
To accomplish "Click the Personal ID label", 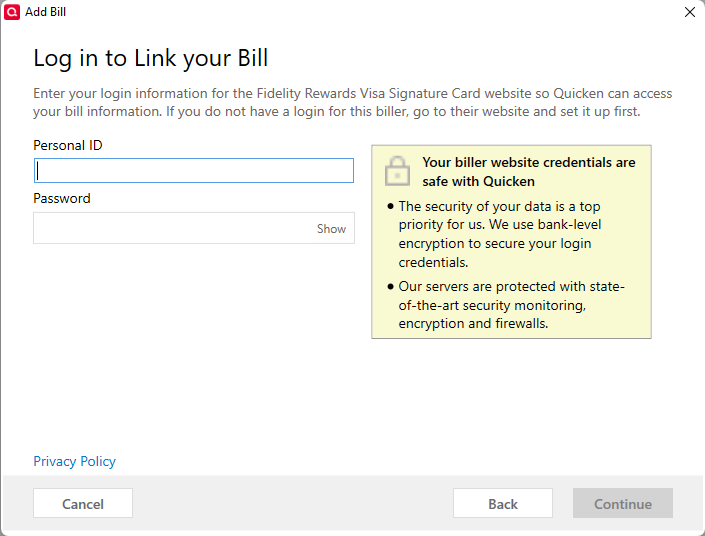I will point(68,145).
